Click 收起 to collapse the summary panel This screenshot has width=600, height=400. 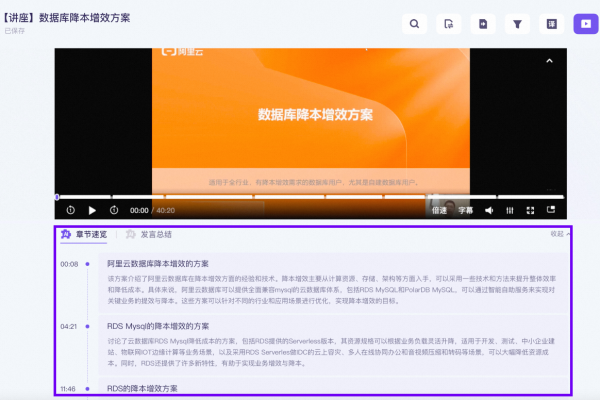(x=560, y=233)
